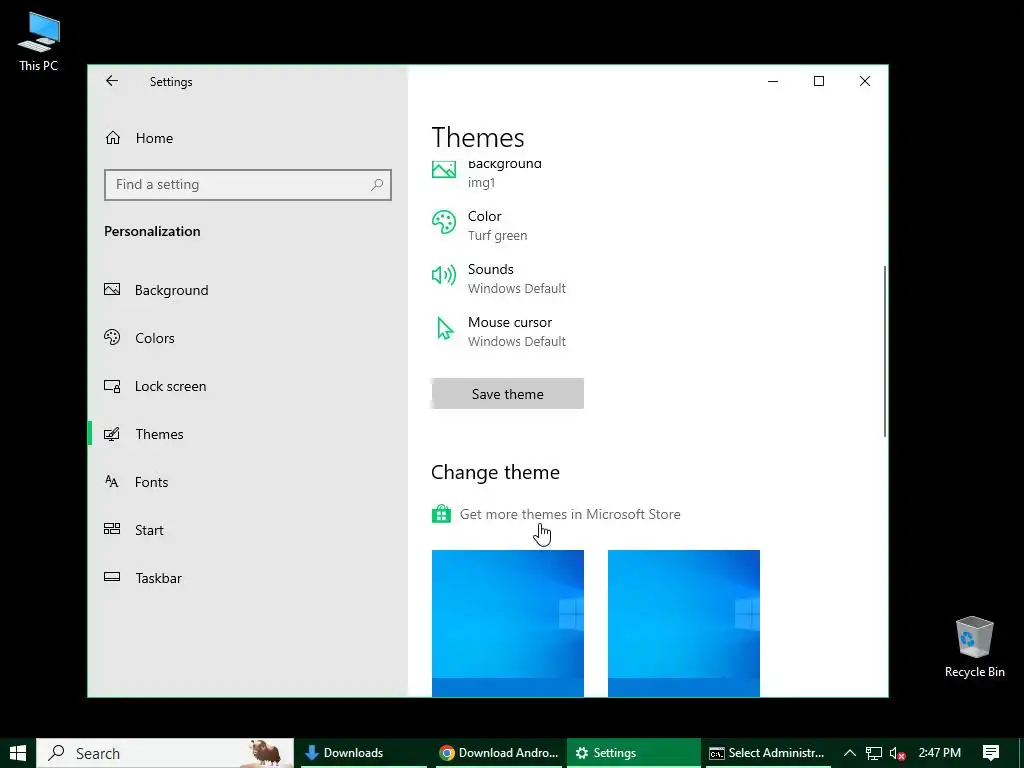Click the network tray icon
Image resolution: width=1024 pixels, height=768 pixels.
874,753
